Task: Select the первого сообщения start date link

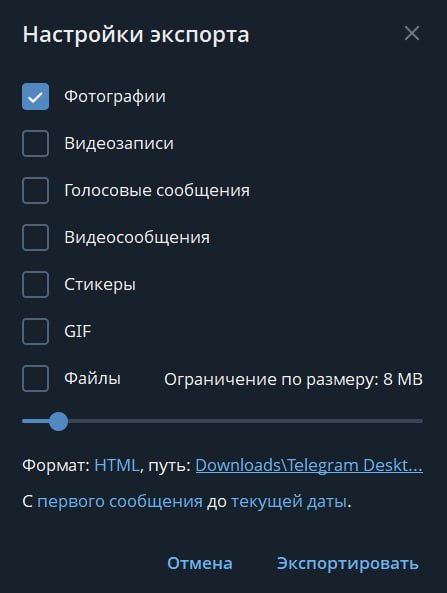Action: coord(120,501)
